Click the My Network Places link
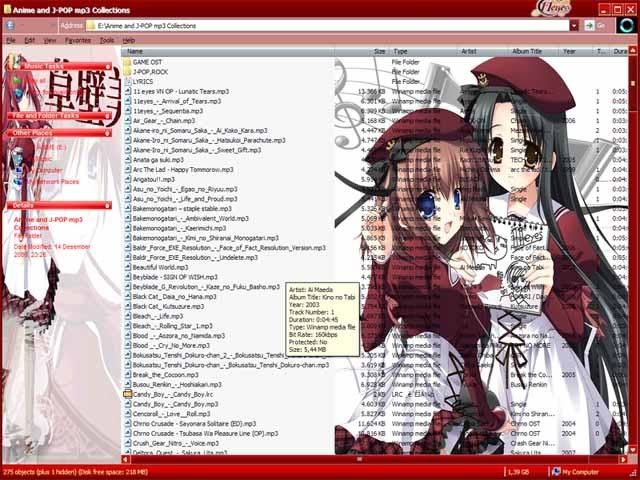Image resolution: width=640 pixels, height=480 pixels. 52,182
